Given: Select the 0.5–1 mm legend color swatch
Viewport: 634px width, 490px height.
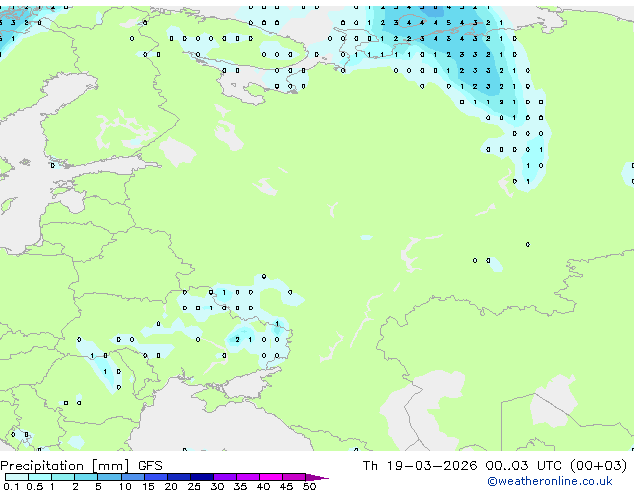Looking at the screenshot, I should click(x=40, y=477).
